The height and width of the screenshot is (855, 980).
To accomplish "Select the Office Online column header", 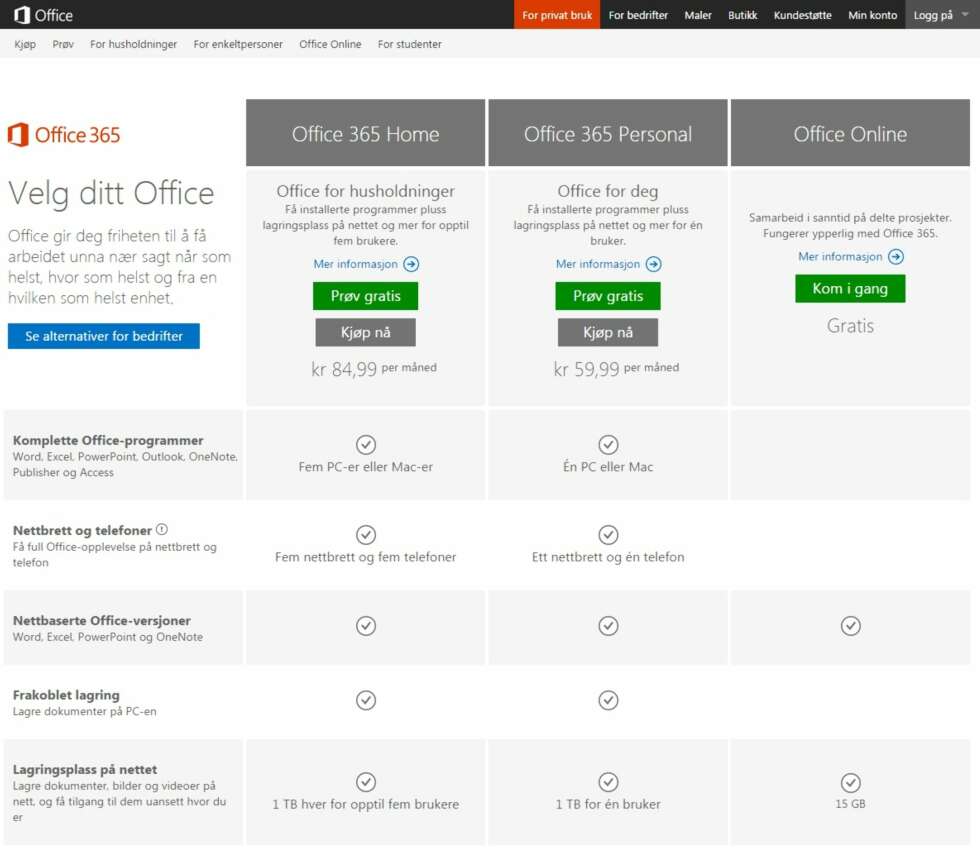I will tap(851, 132).
